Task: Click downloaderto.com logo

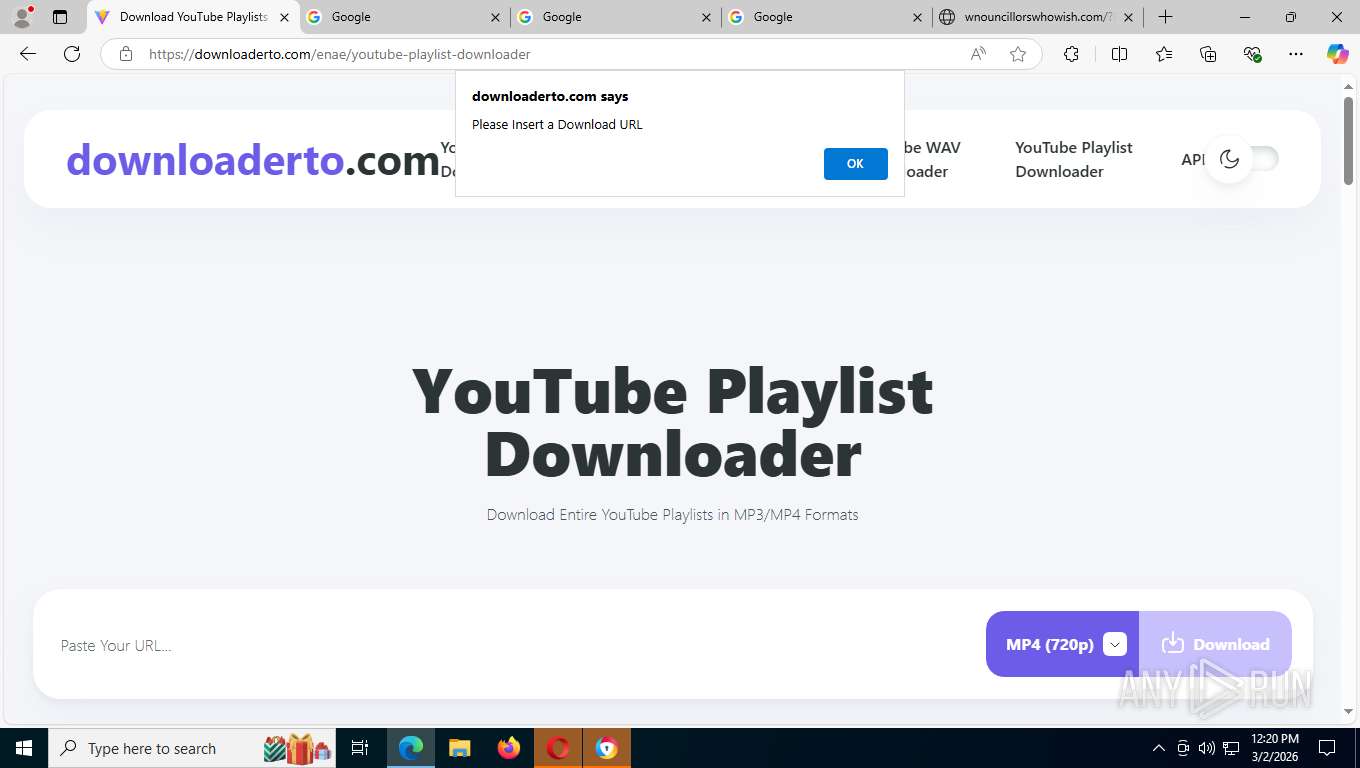Action: [253, 160]
